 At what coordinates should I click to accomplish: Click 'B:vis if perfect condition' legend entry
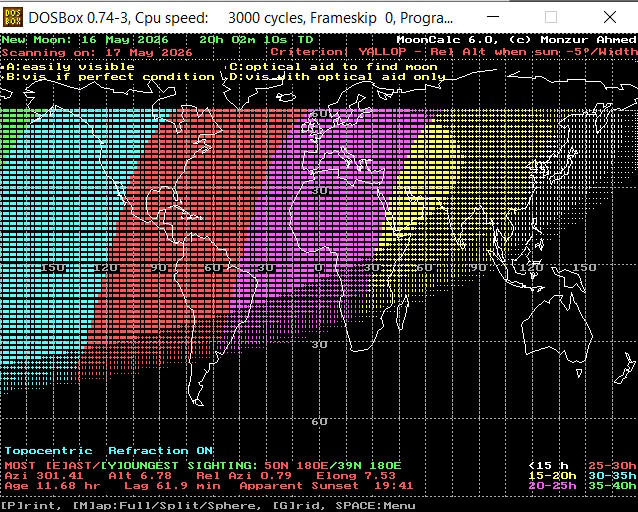110,77
